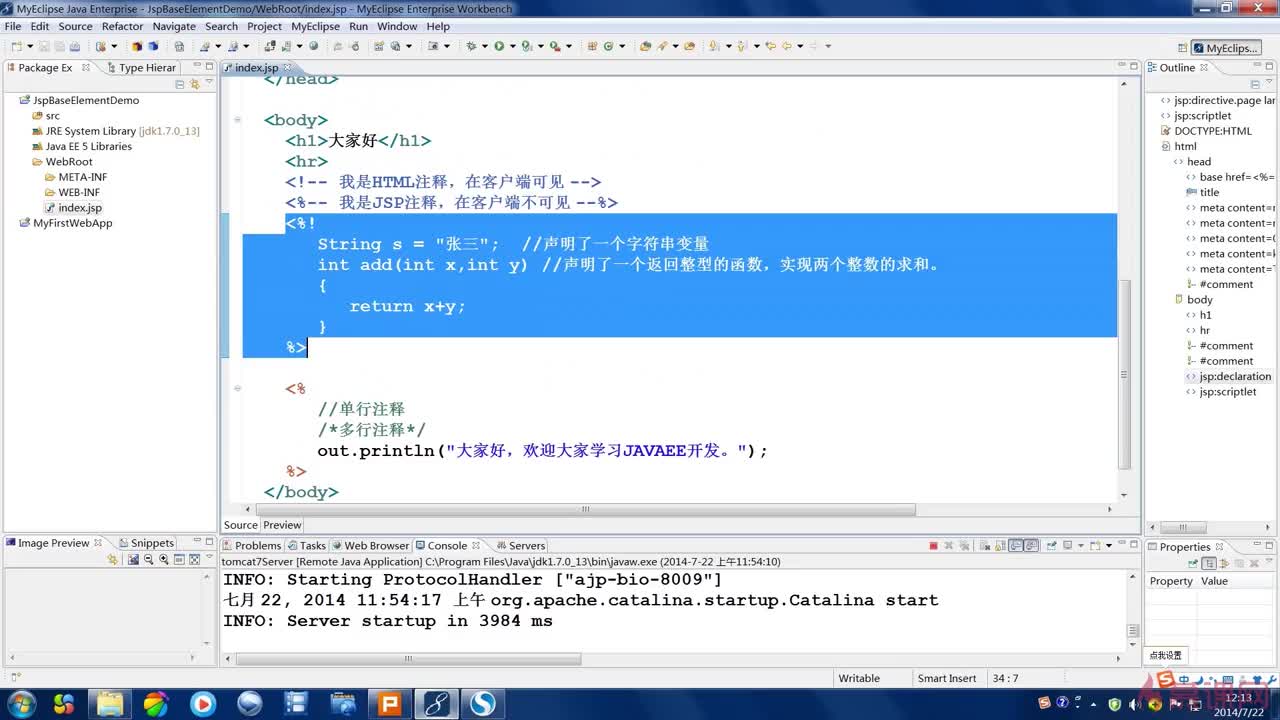This screenshot has height=720, width=1280.
Task: Open the Refactor menu
Action: tap(122, 27)
